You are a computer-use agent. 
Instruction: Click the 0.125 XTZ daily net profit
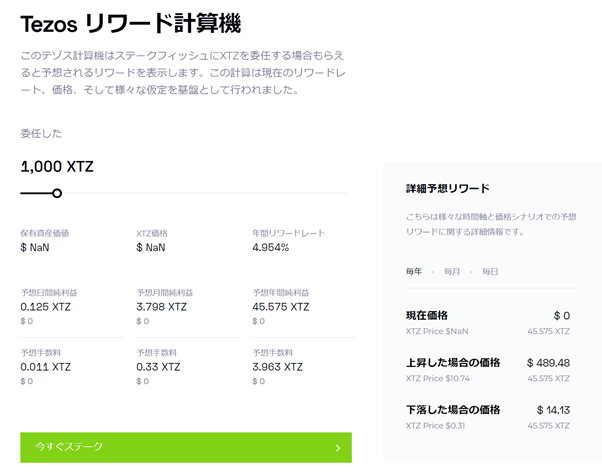click(x=46, y=307)
